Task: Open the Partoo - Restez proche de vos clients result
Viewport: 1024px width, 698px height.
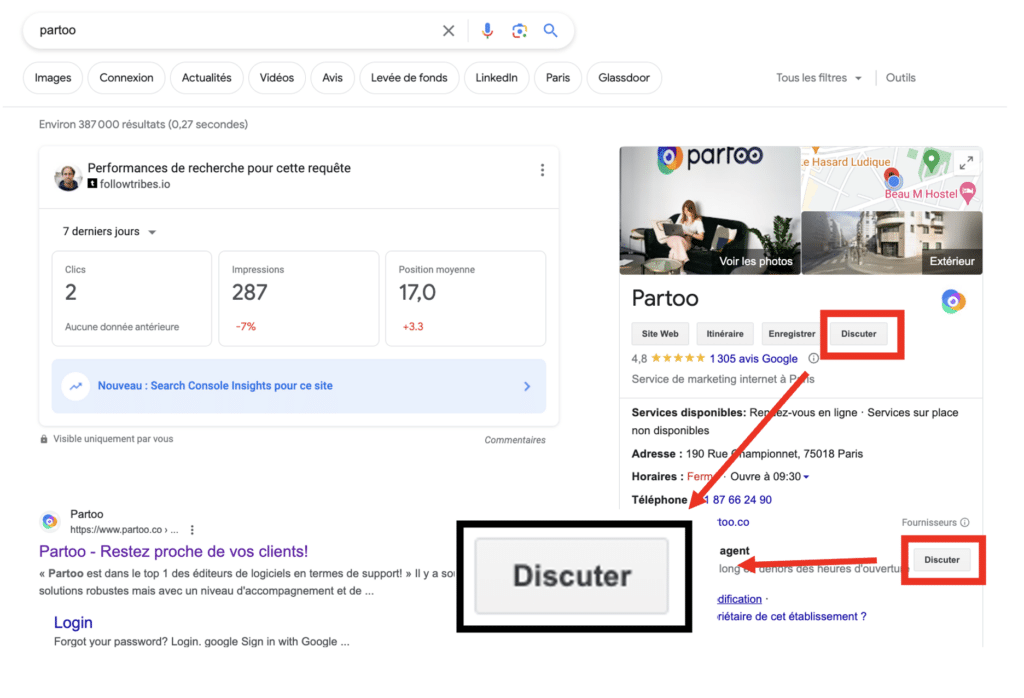Action: click(x=173, y=551)
